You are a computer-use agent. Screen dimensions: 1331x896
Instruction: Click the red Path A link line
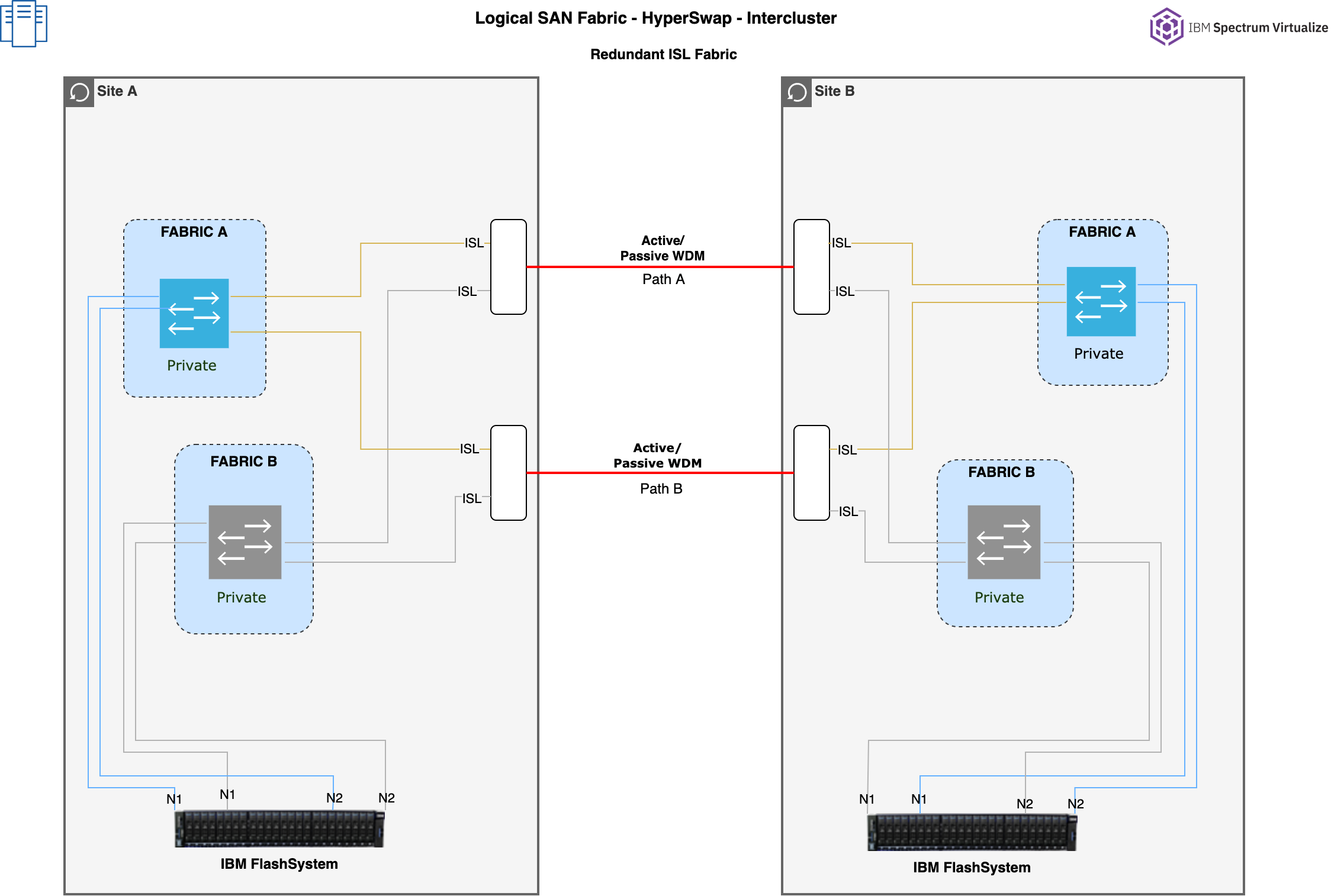[x=592, y=267]
